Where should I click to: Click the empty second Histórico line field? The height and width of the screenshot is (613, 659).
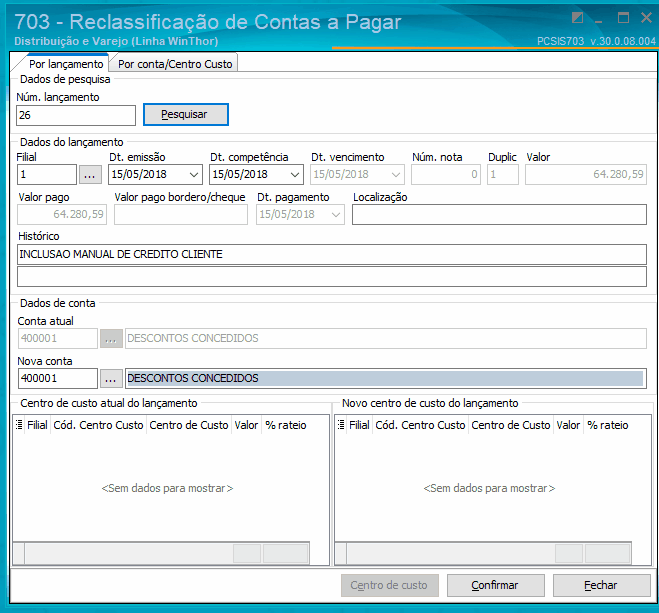pyautogui.click(x=332, y=276)
